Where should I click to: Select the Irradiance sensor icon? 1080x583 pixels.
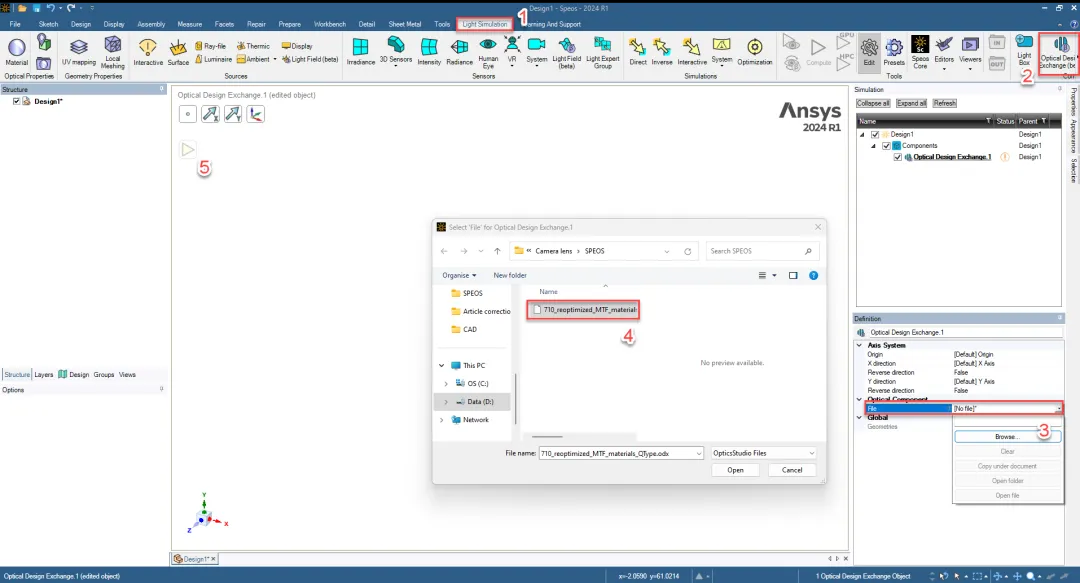(x=360, y=52)
